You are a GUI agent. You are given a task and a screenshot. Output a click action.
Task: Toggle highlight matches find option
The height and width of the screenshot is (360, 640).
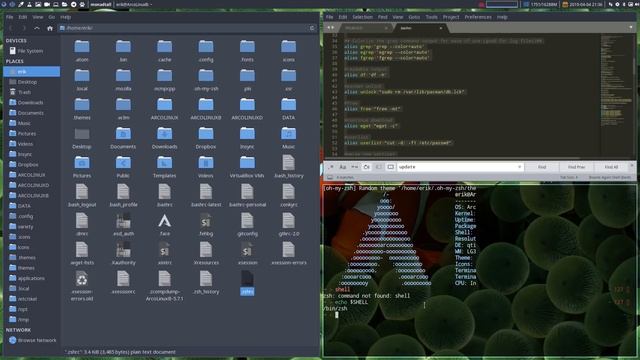391,167
